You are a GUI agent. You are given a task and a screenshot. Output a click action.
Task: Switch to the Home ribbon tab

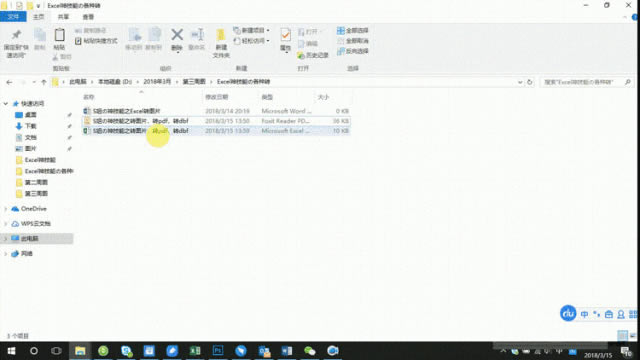coord(38,17)
